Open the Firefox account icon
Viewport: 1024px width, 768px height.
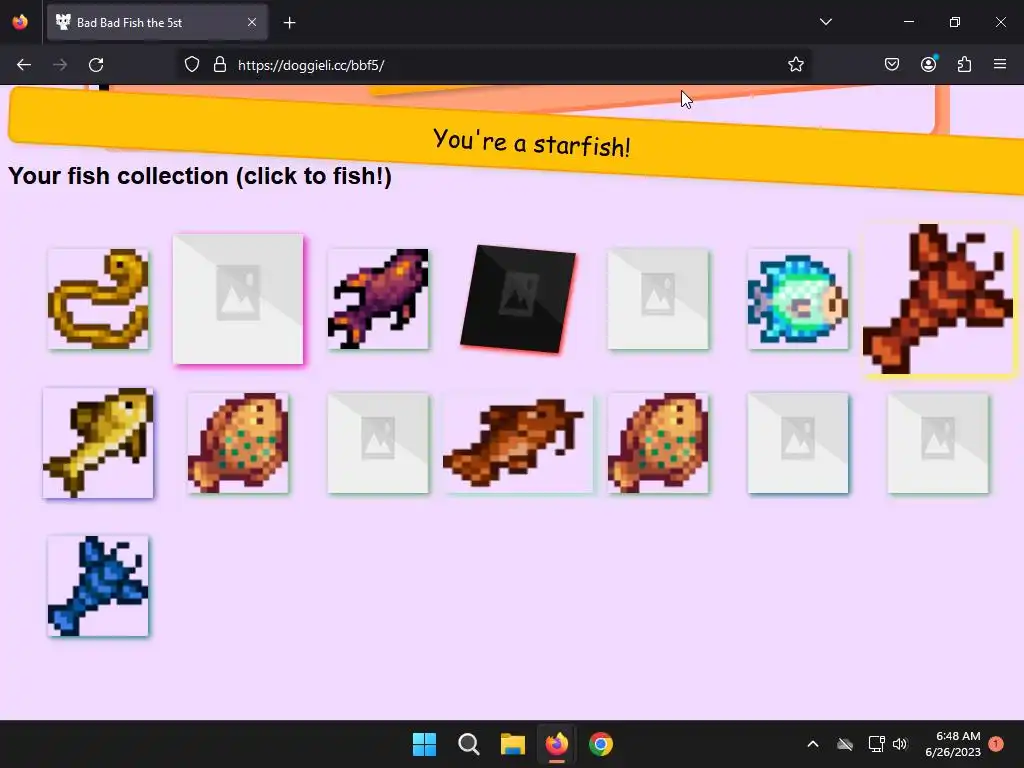click(929, 65)
